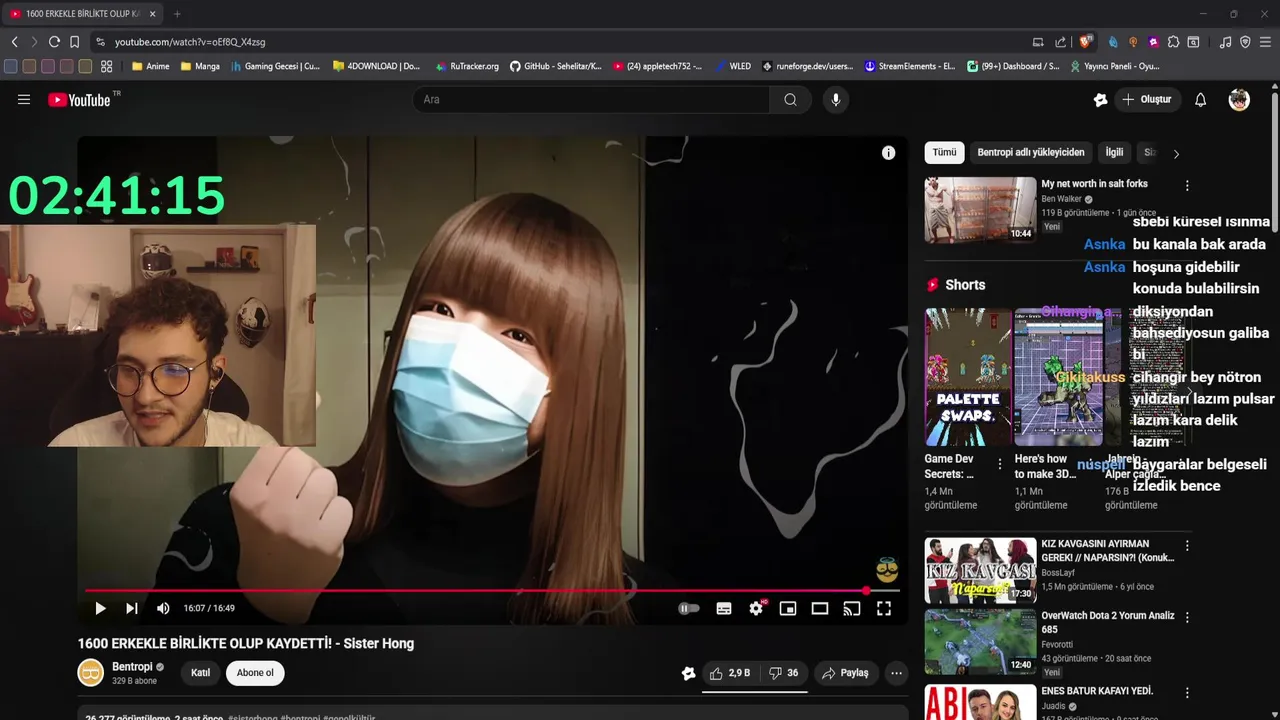Open the Bentropi channel name link
This screenshot has height=720, width=1280.
coord(132,667)
